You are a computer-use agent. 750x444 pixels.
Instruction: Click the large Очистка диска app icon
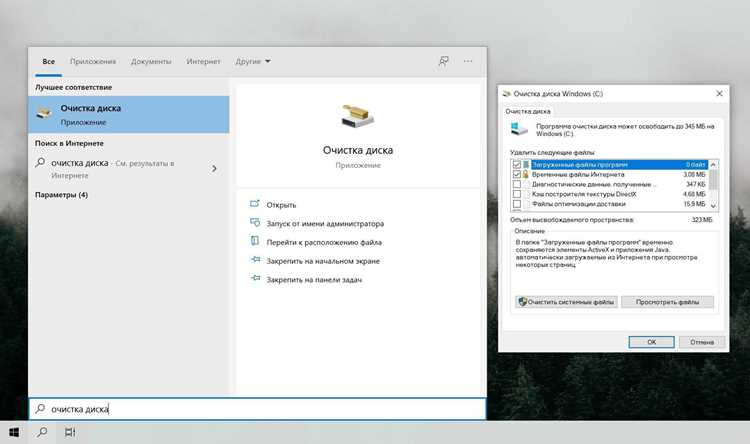coord(357,115)
